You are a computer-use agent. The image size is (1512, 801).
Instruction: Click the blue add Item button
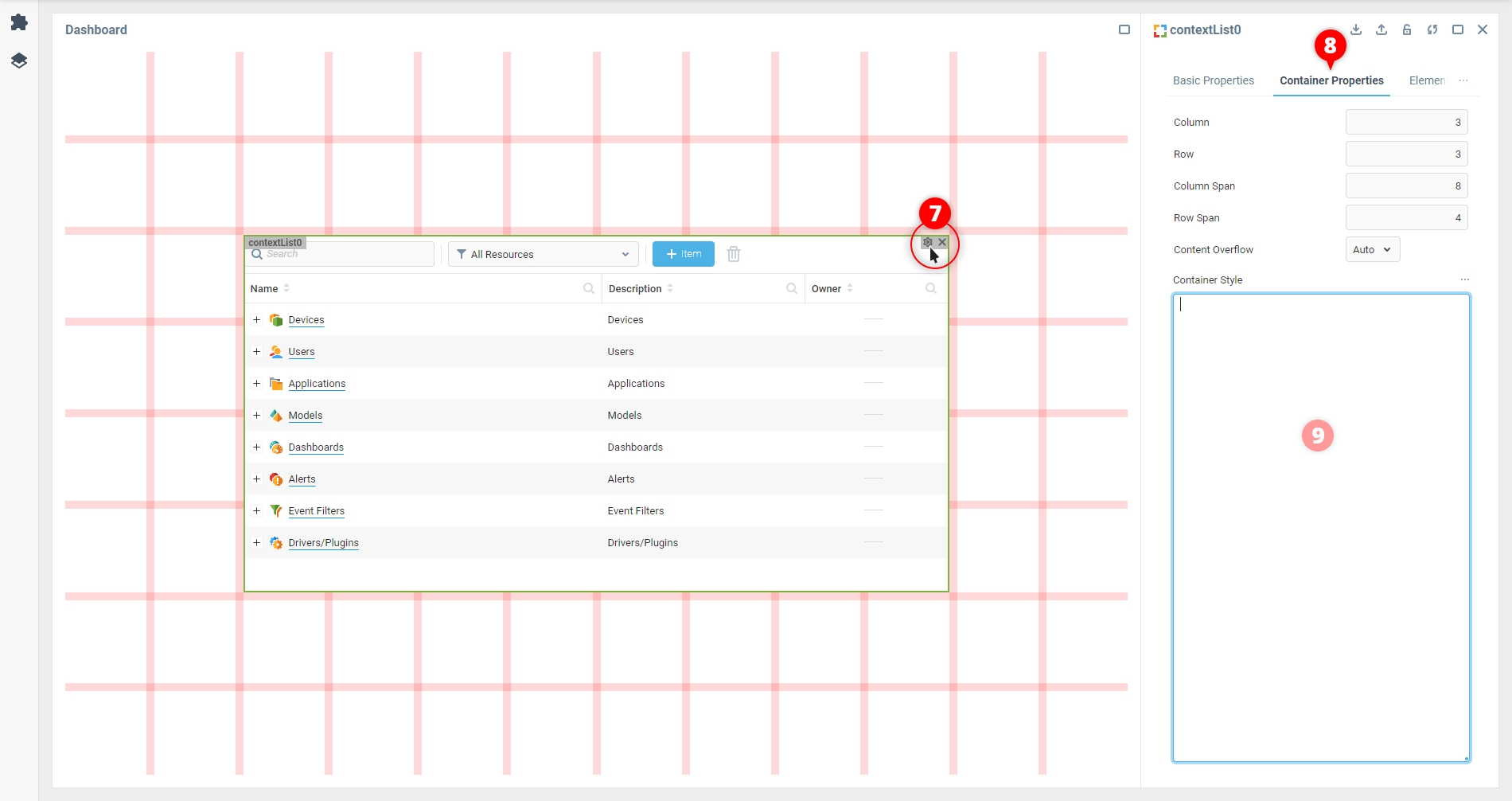(683, 254)
